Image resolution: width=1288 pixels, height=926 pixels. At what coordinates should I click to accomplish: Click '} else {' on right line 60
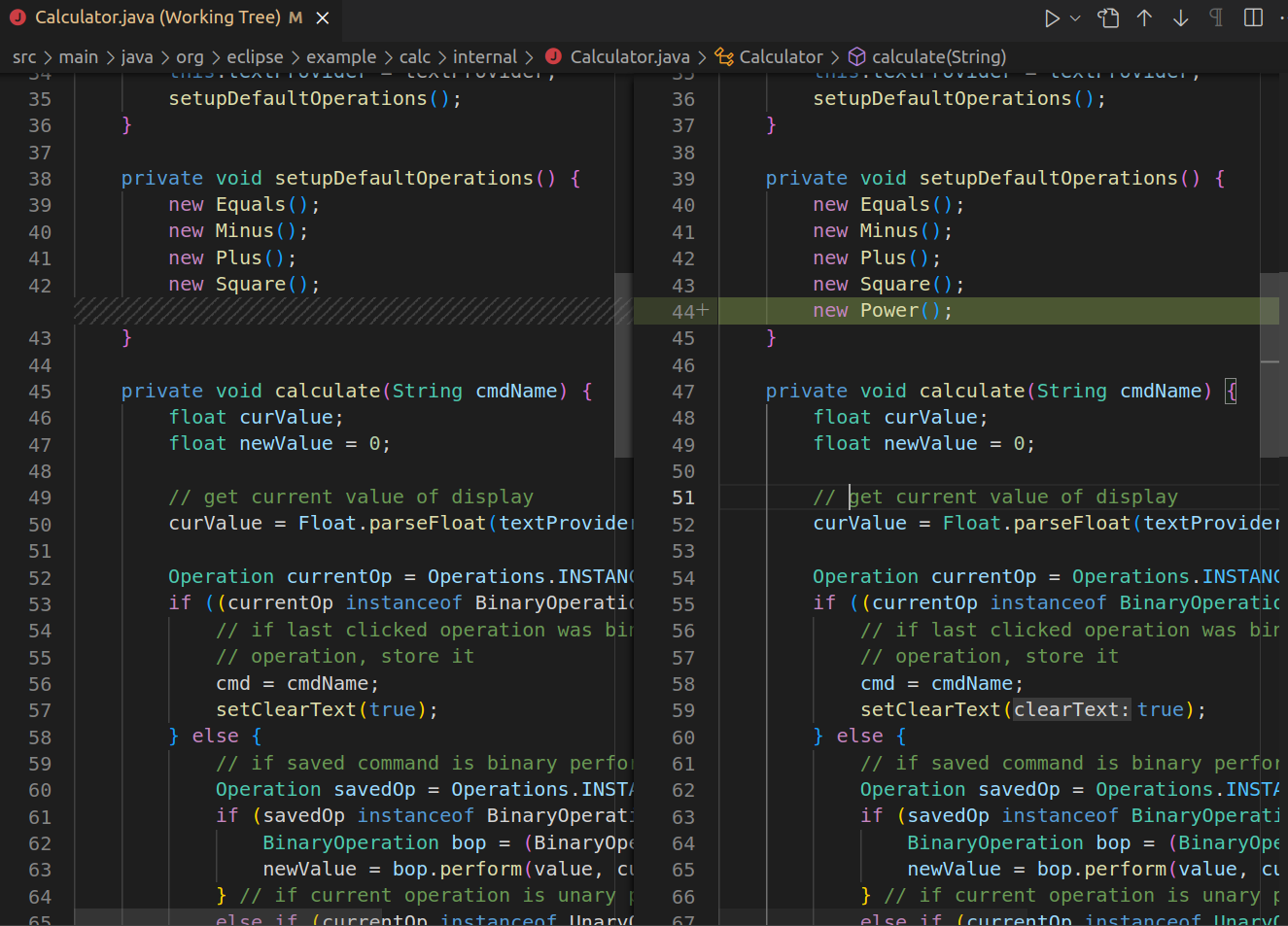(860, 736)
